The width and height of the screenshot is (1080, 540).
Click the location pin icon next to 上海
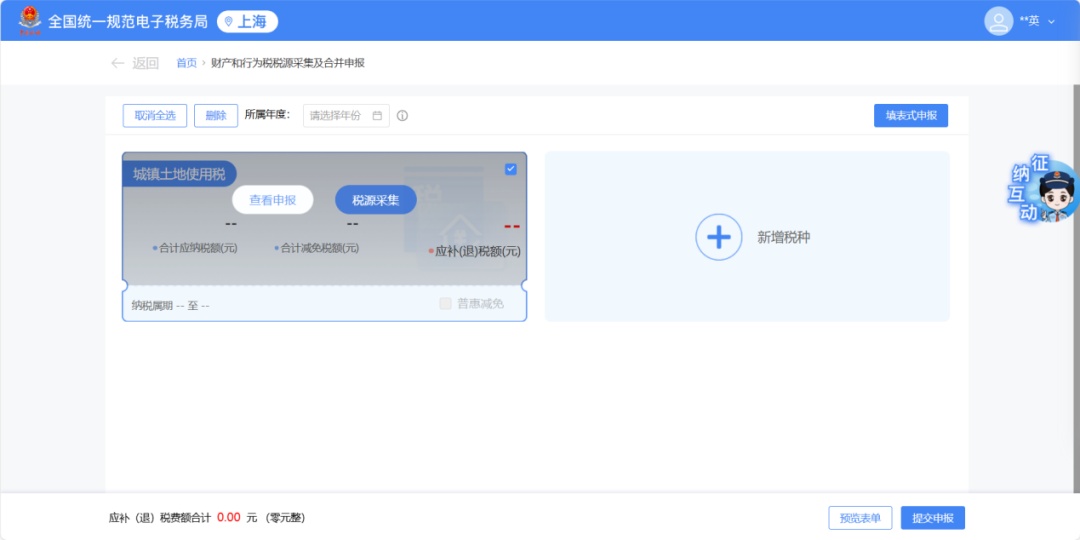point(228,21)
